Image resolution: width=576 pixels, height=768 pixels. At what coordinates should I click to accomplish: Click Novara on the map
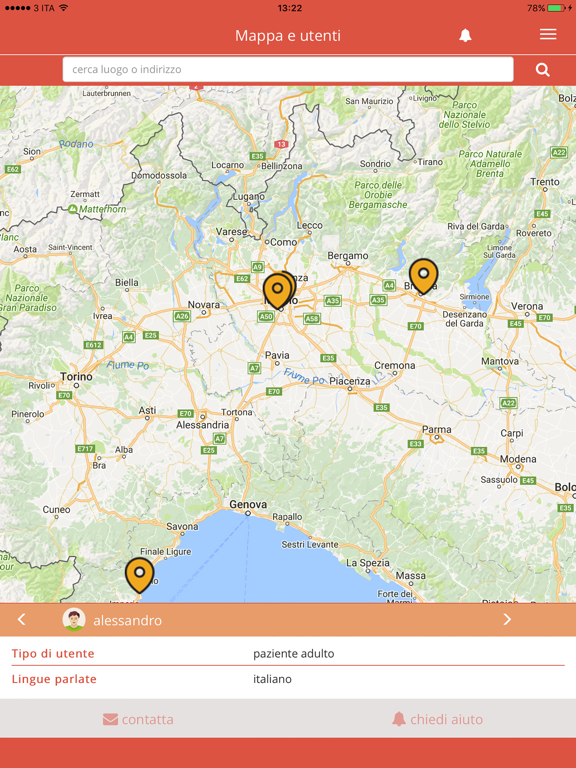(x=204, y=305)
